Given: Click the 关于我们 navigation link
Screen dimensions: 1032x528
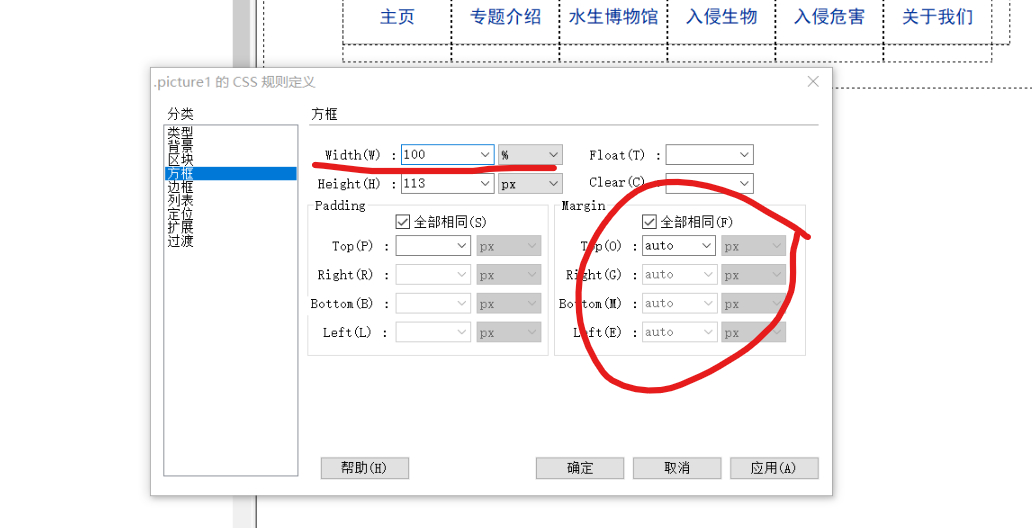Looking at the screenshot, I should pos(937,16).
